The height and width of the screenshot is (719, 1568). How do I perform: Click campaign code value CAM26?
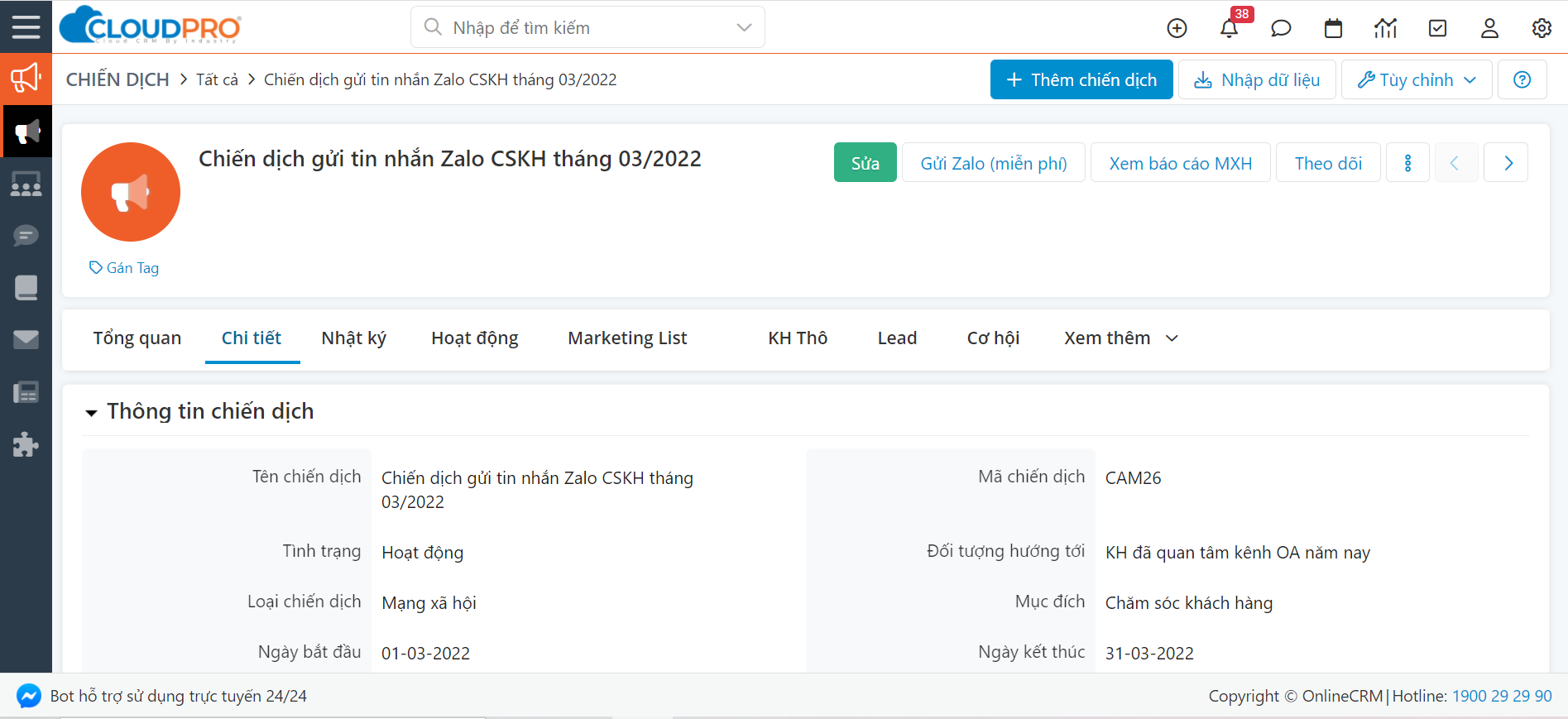(x=1134, y=478)
